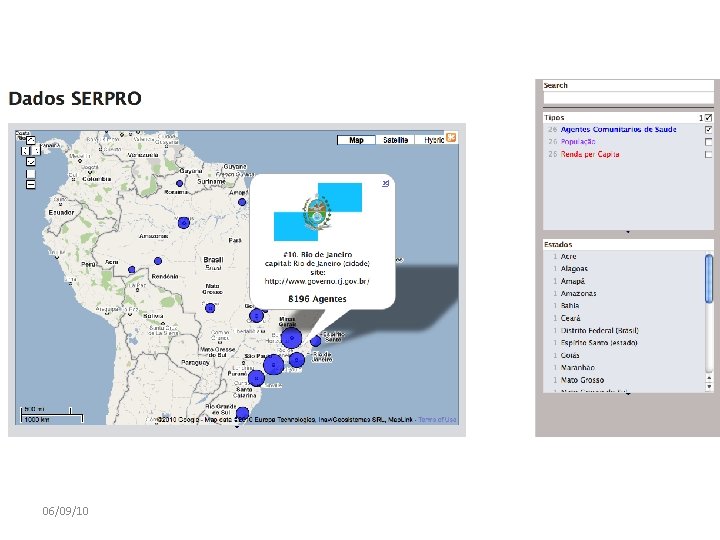Select Ceará in the Estados list
This screenshot has height=540, width=720.
pos(570,318)
